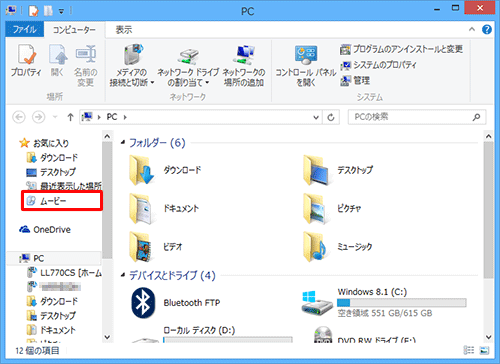Click 最近表示した場所 in Favorites
Screen dimensions: 500x364
(x=64, y=186)
